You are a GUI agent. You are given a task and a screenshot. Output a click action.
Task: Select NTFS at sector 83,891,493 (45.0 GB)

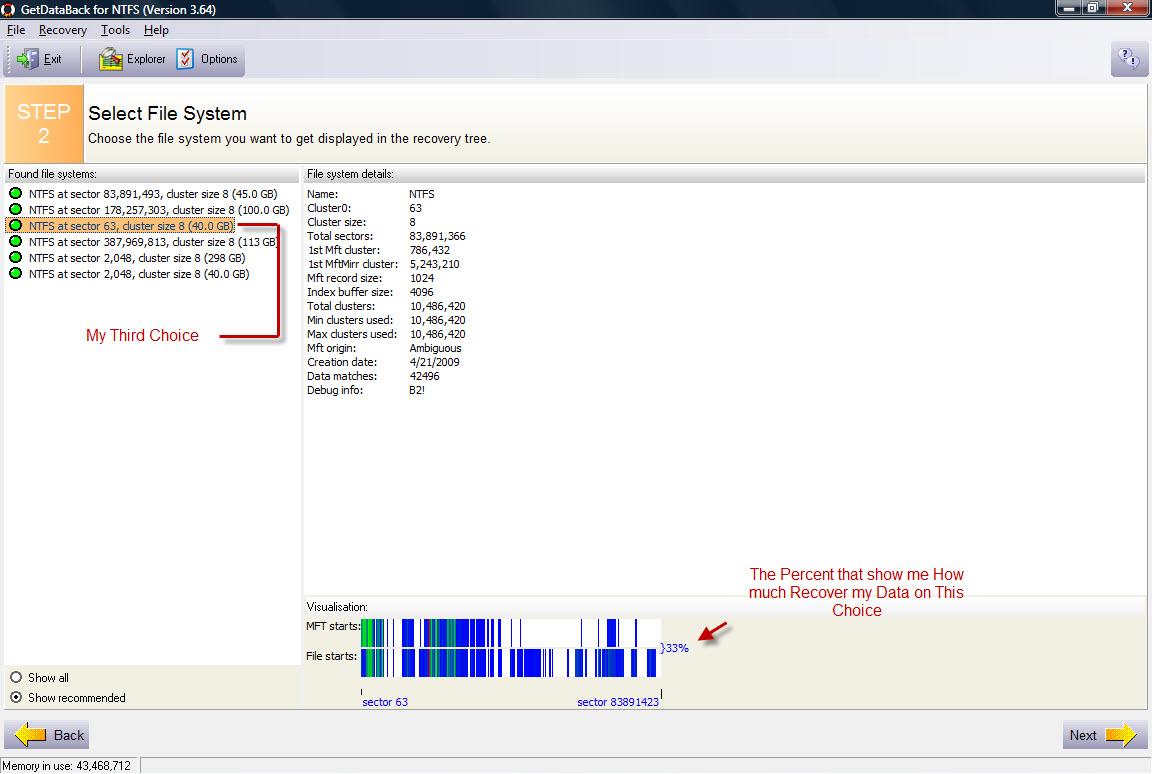coord(153,194)
